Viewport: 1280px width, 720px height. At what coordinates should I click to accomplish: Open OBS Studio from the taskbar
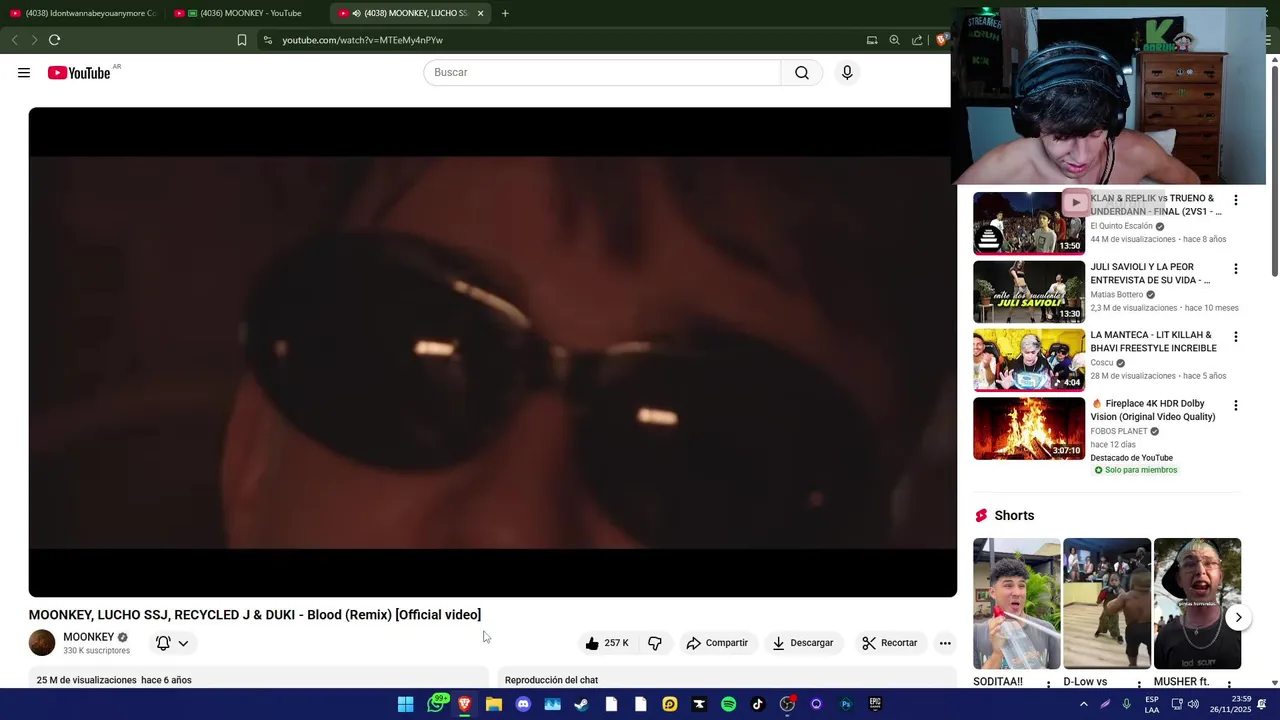787,704
